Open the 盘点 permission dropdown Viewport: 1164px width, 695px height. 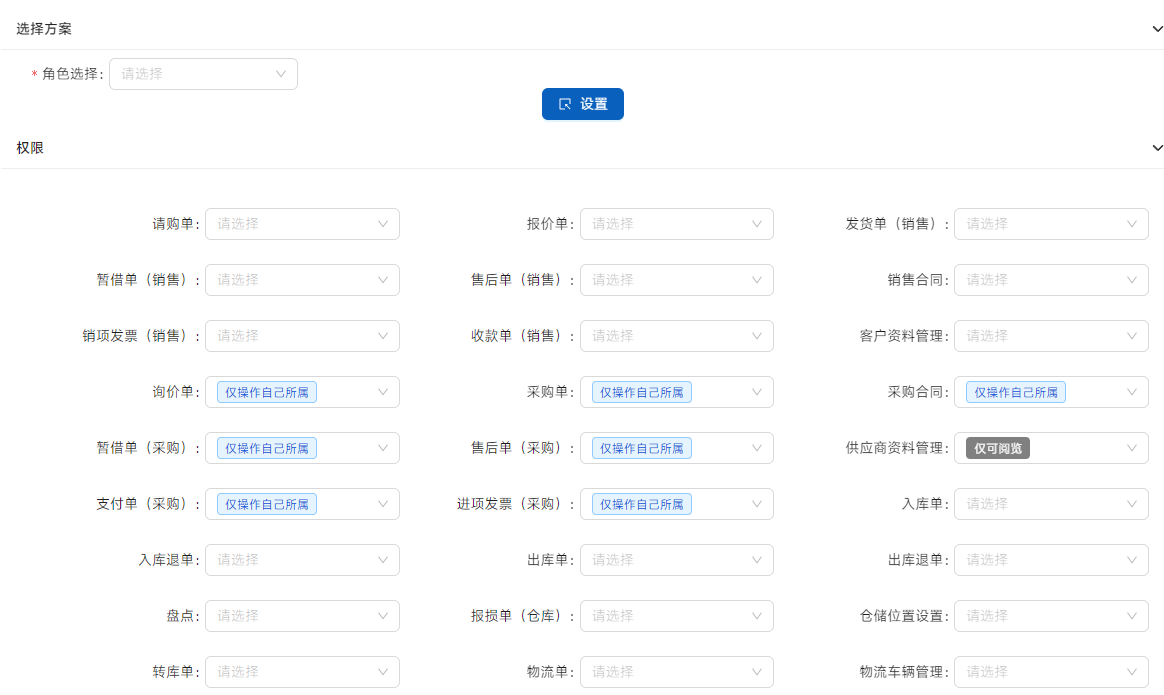tap(301, 616)
